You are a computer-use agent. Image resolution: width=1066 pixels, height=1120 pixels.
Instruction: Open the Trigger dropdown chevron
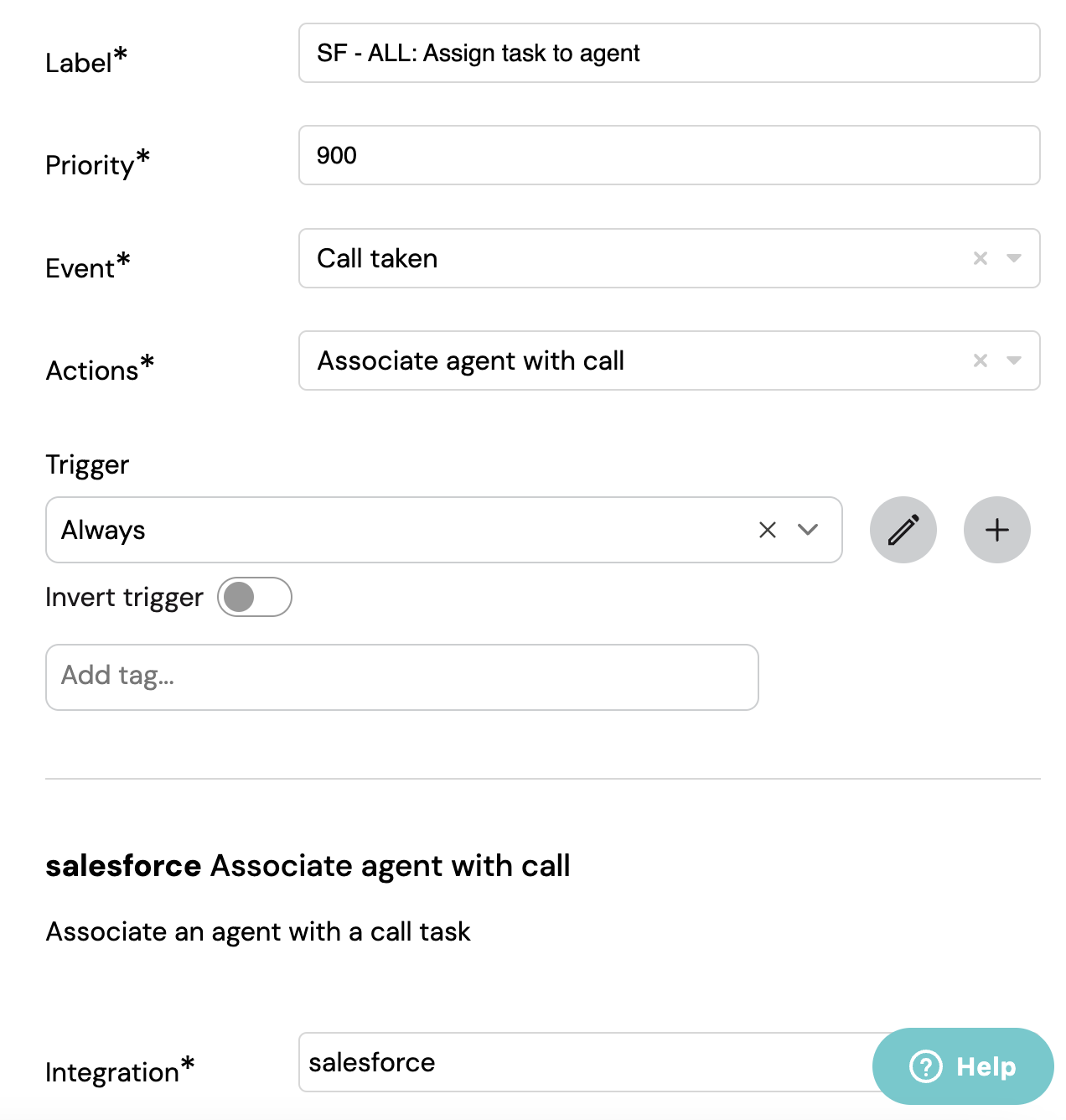tap(808, 530)
